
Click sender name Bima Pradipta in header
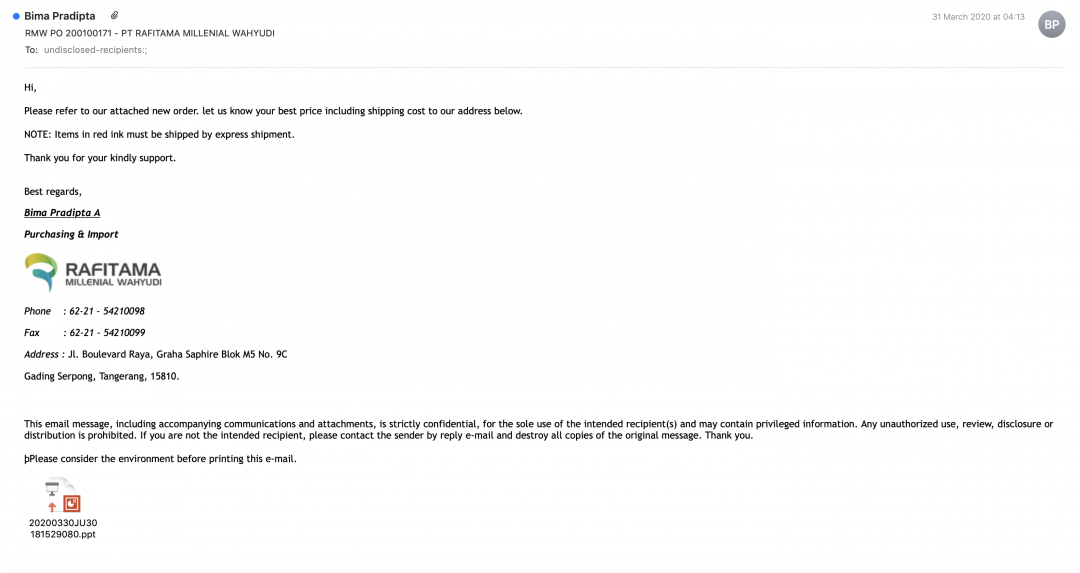tap(61, 16)
